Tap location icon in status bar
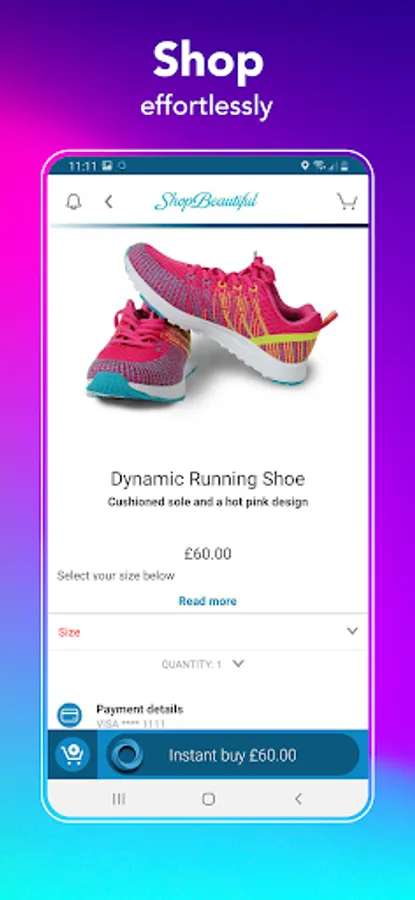Screen dimensions: 415x900 coord(305,166)
